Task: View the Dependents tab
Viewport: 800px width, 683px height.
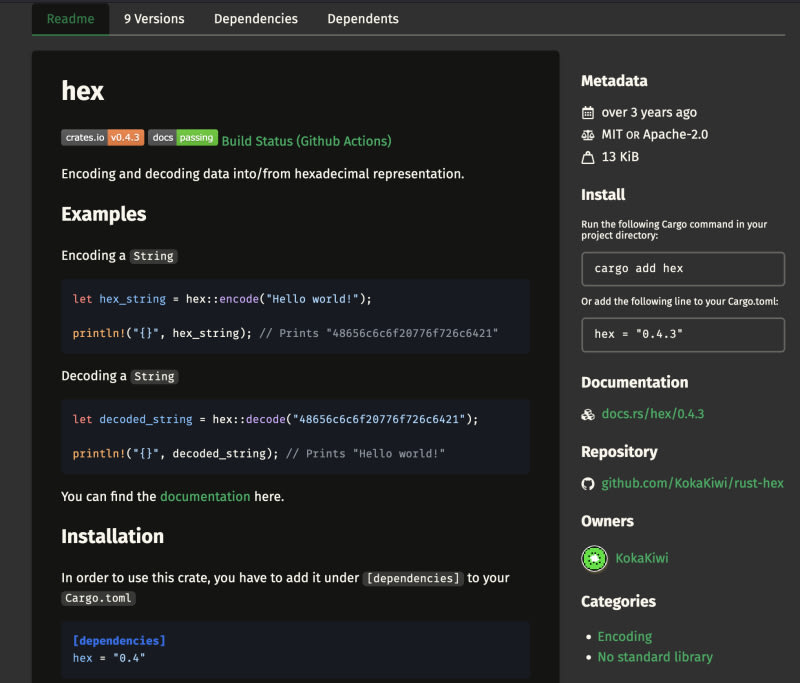Action: click(363, 19)
